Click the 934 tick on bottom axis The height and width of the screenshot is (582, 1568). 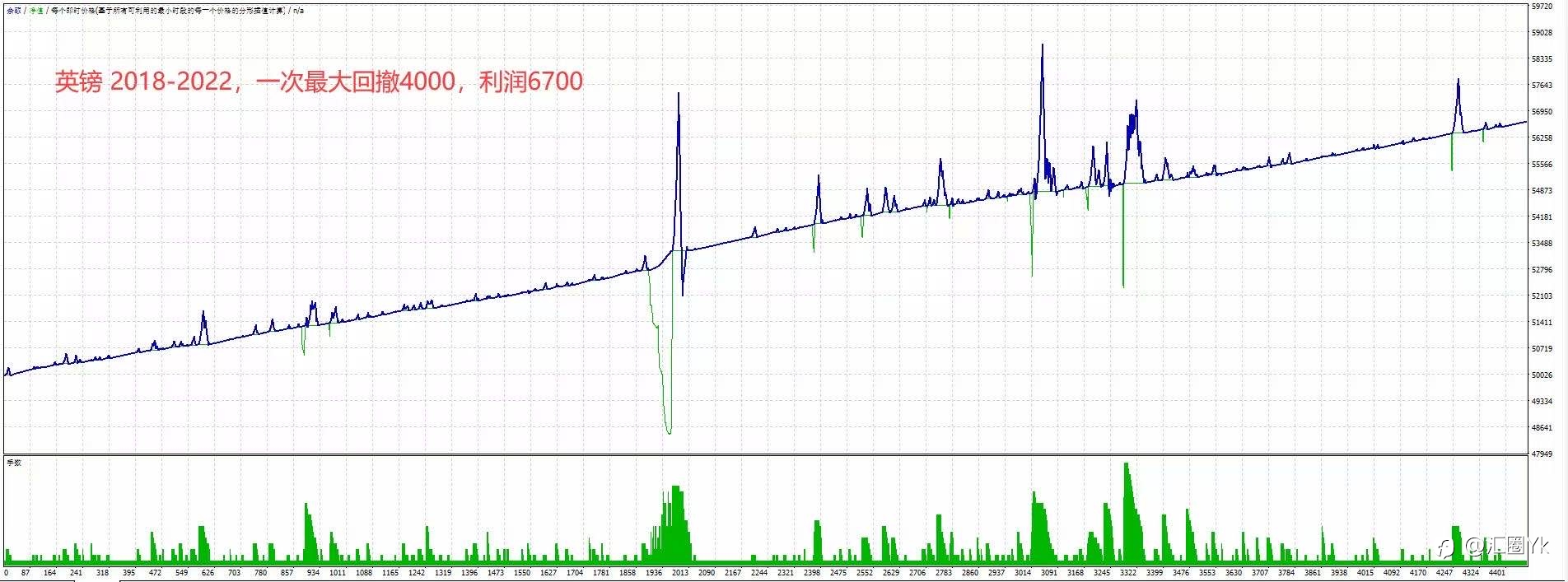pos(313,573)
